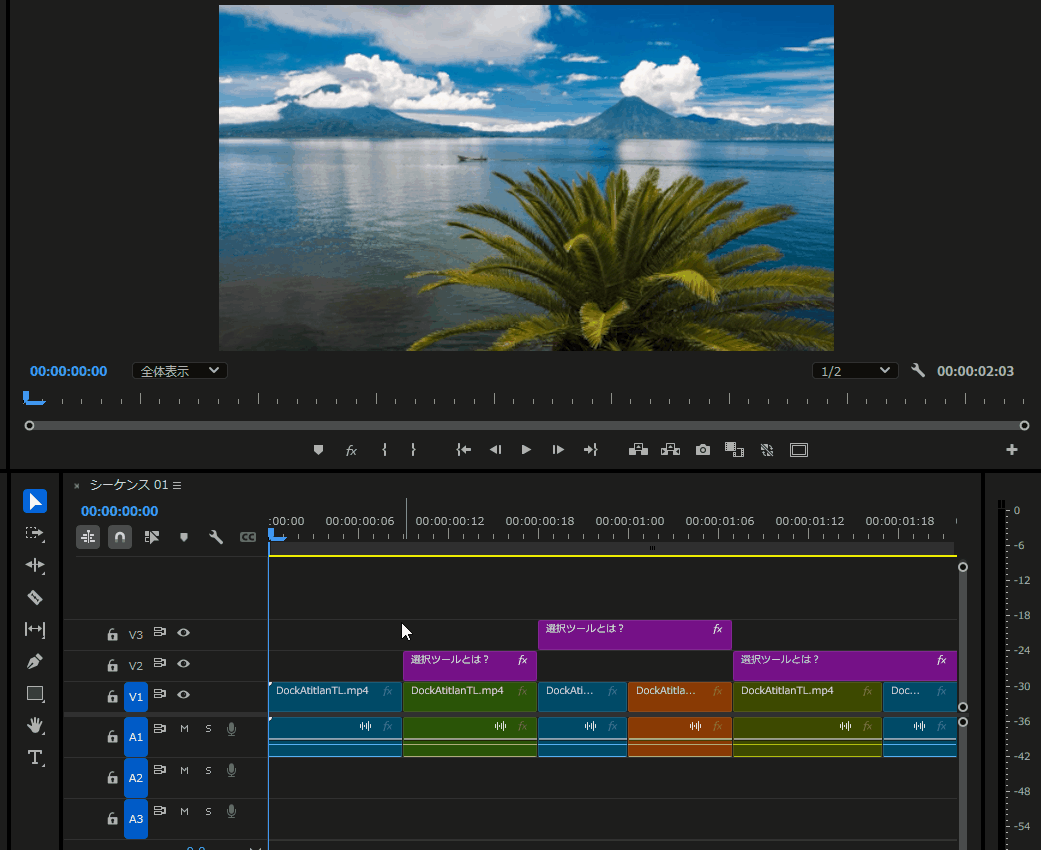Select the Type tool
Image resolution: width=1041 pixels, height=850 pixels.
click(x=35, y=758)
